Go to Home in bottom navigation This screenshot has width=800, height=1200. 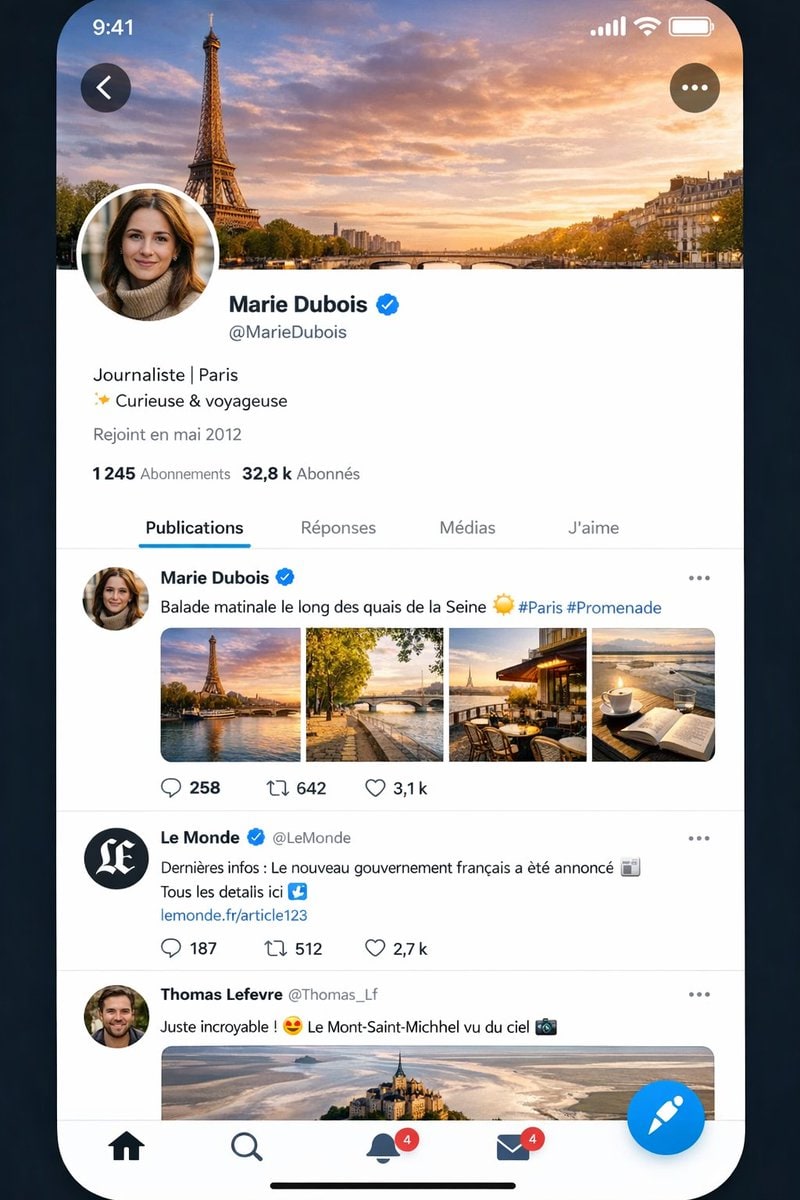126,1146
